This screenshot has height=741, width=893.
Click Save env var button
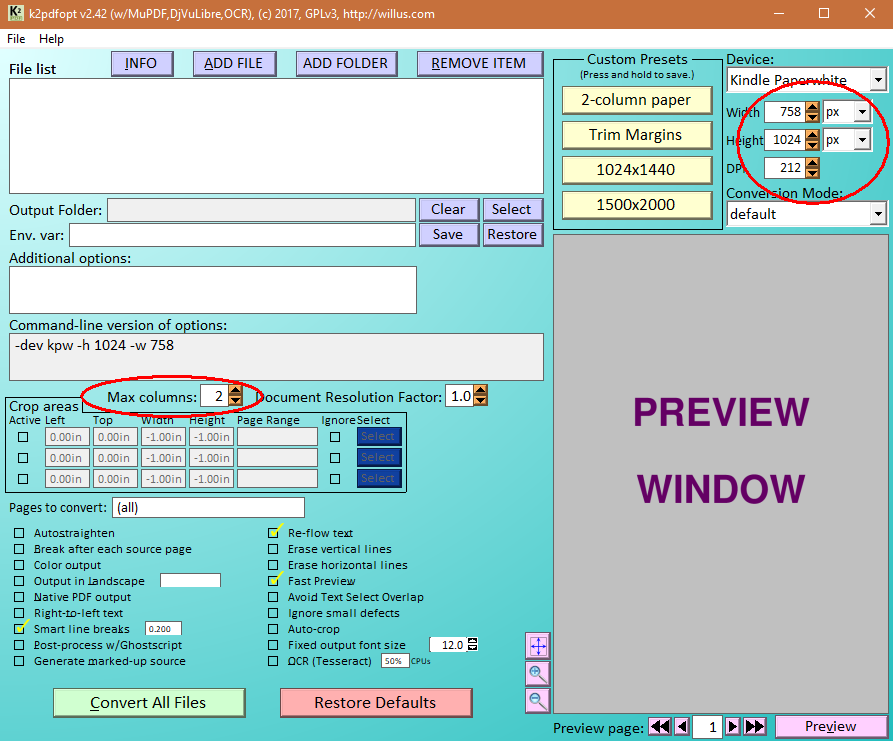448,235
